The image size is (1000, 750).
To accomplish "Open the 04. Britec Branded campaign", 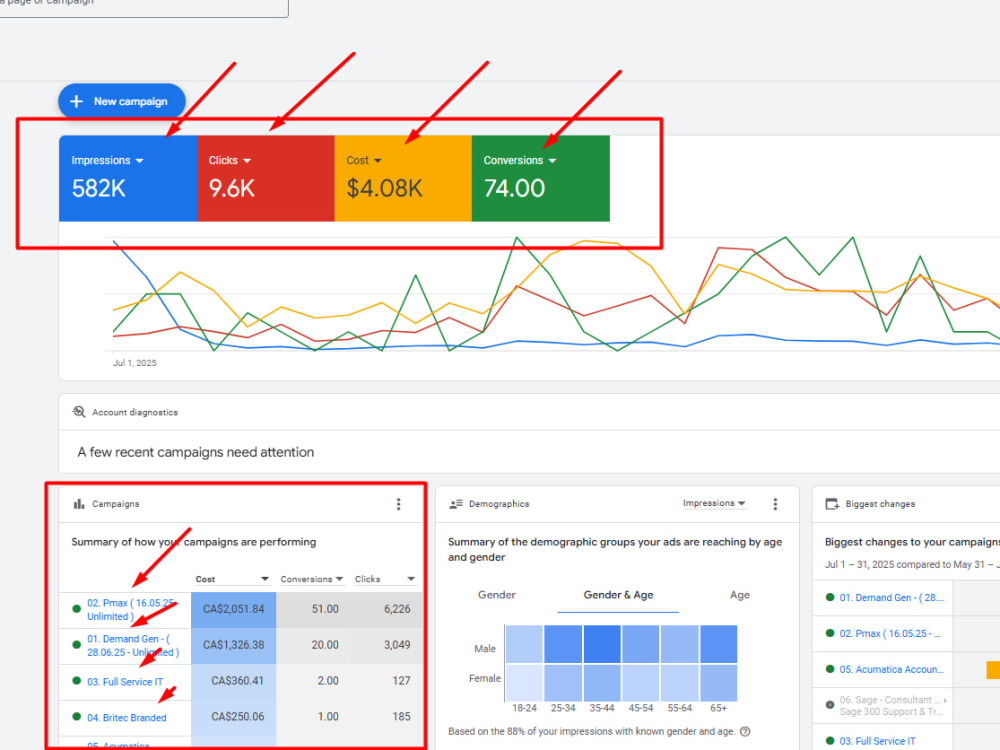I will pyautogui.click(x=127, y=717).
